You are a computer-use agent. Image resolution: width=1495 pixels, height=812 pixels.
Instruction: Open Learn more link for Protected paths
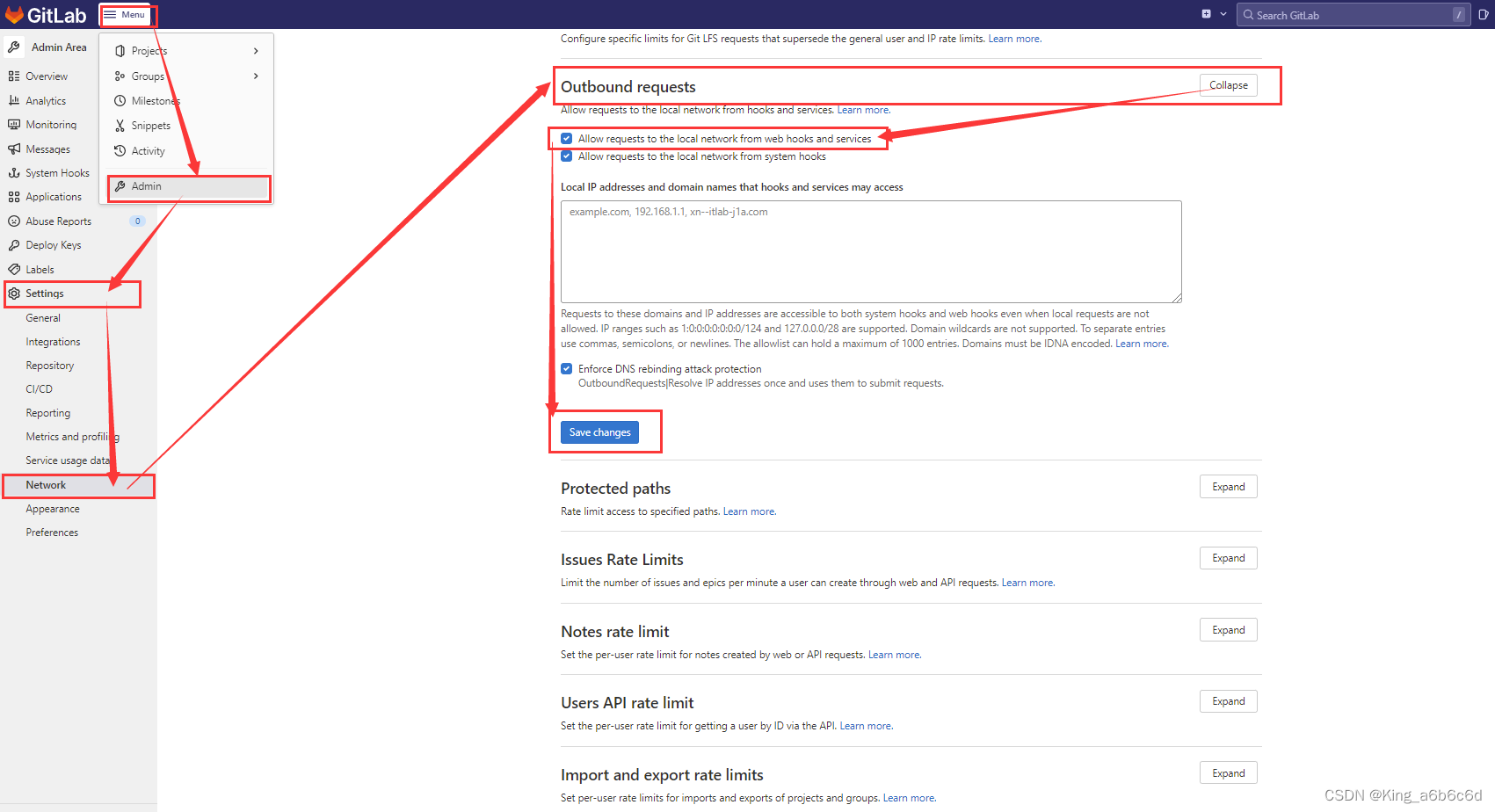pos(750,511)
